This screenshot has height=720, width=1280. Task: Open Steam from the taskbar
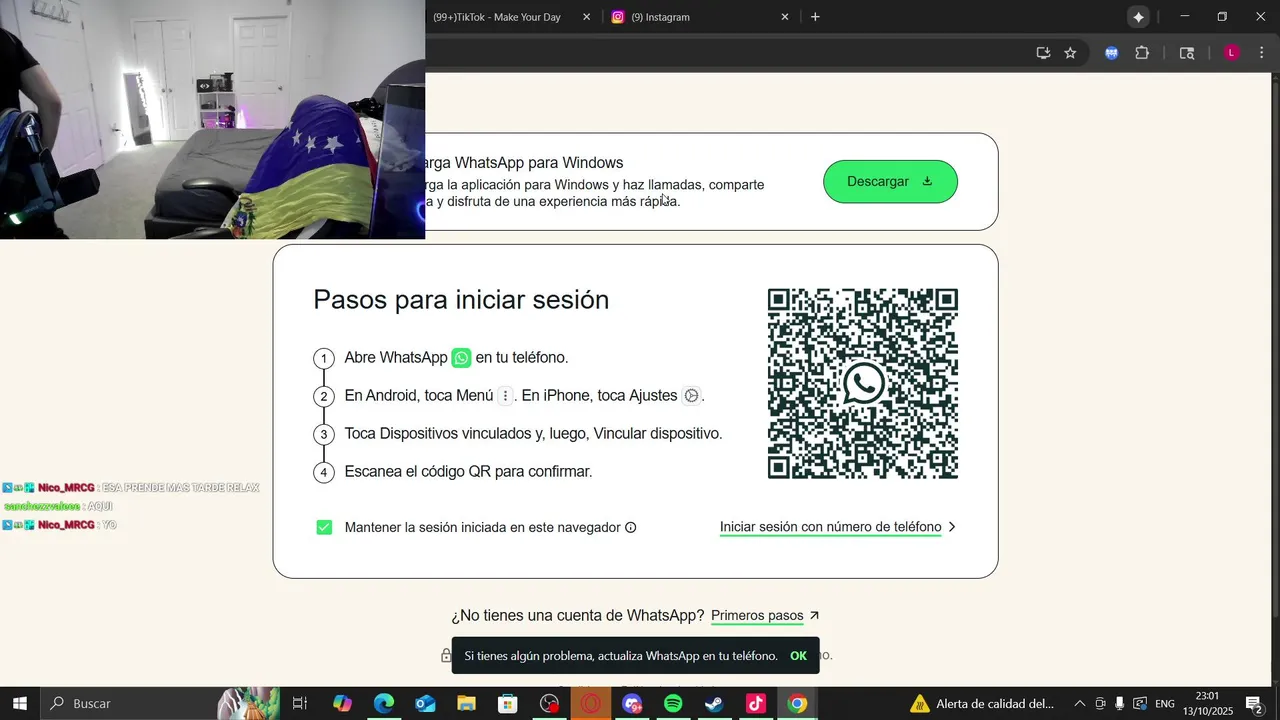[x=714, y=704]
